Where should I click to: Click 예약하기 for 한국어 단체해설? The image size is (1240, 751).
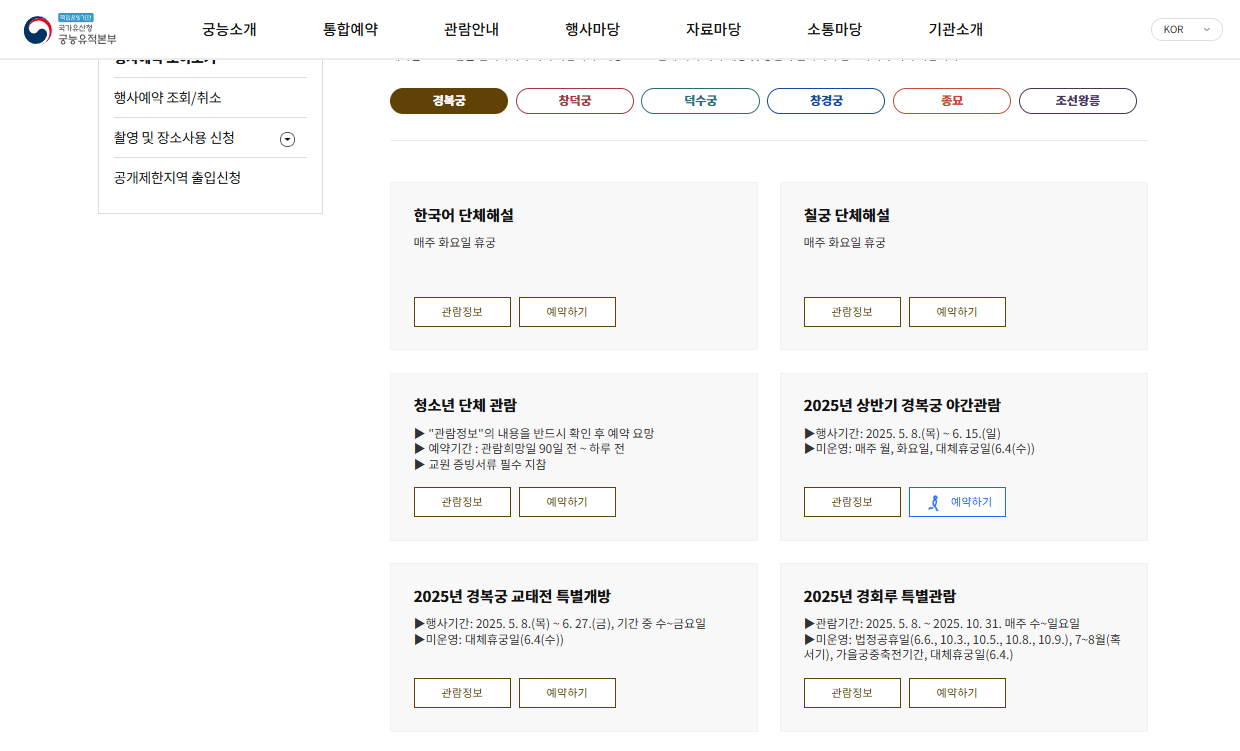click(567, 311)
